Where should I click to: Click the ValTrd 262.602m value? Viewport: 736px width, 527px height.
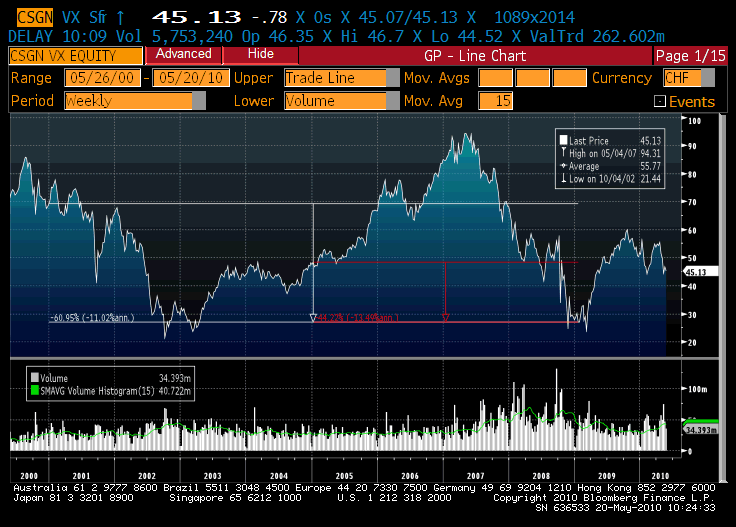coord(597,37)
